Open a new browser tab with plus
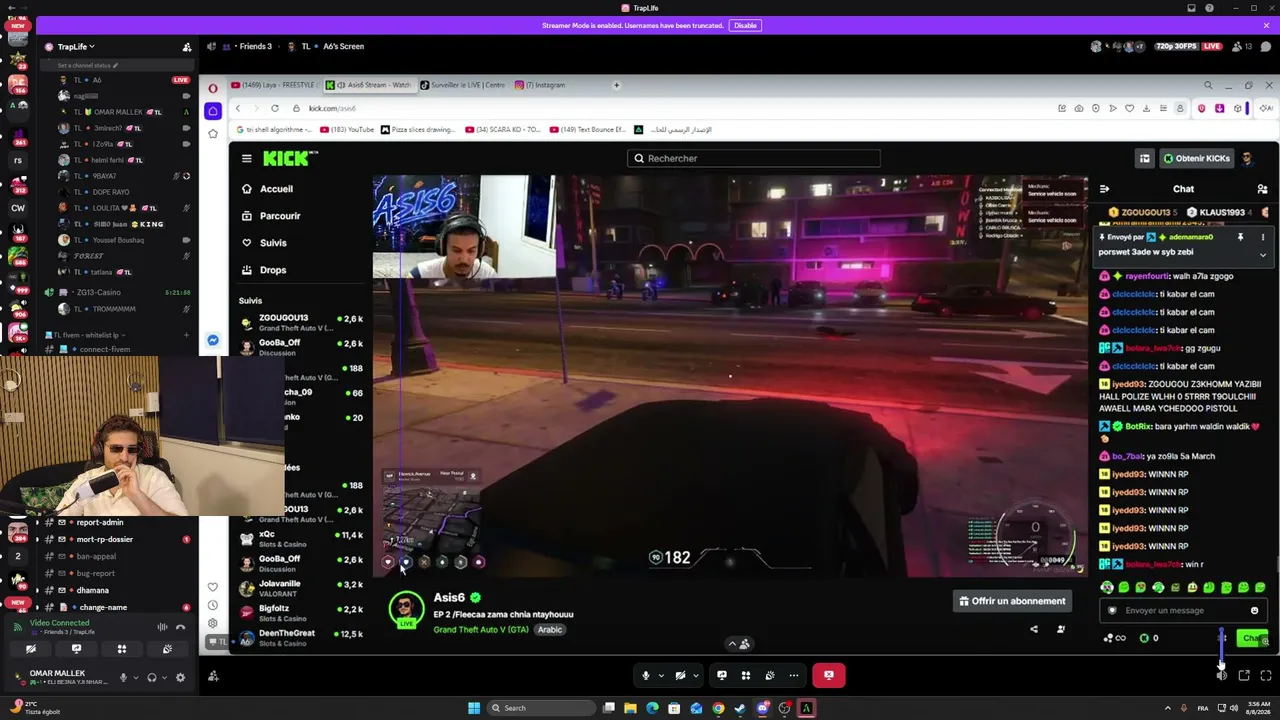1280x720 pixels. pyautogui.click(x=616, y=85)
